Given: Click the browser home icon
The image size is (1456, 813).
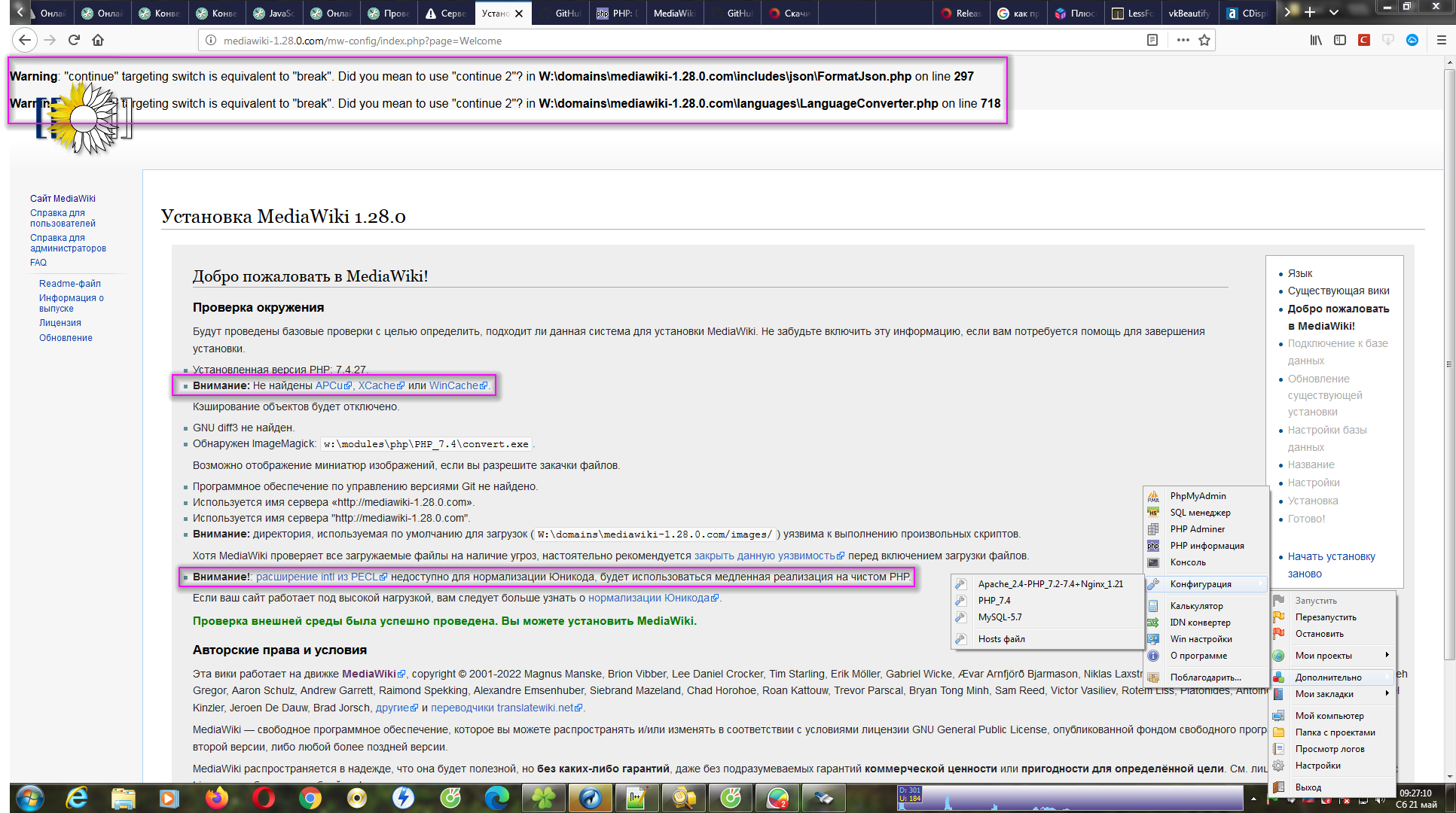Looking at the screenshot, I should (x=98, y=40).
